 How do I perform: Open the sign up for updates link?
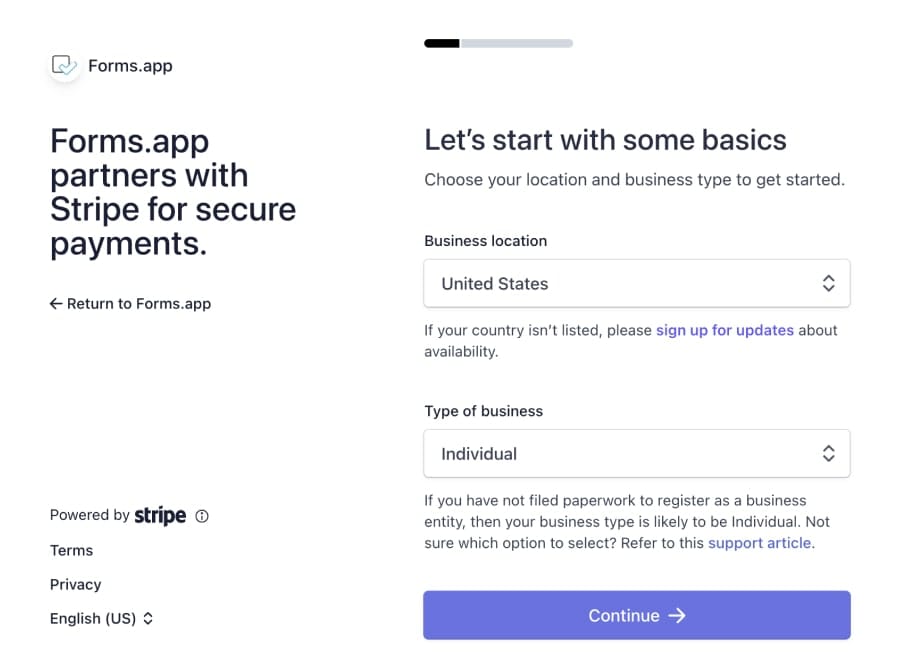click(724, 330)
